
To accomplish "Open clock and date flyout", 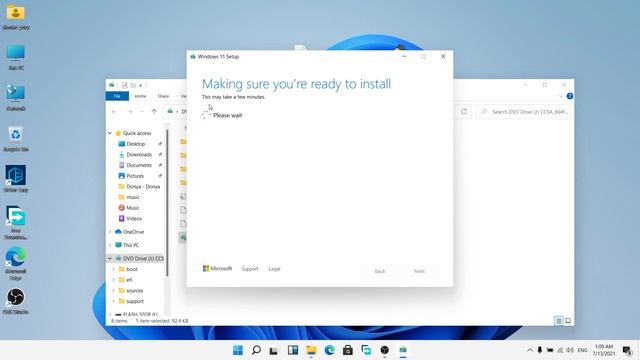I will pyautogui.click(x=603, y=350).
